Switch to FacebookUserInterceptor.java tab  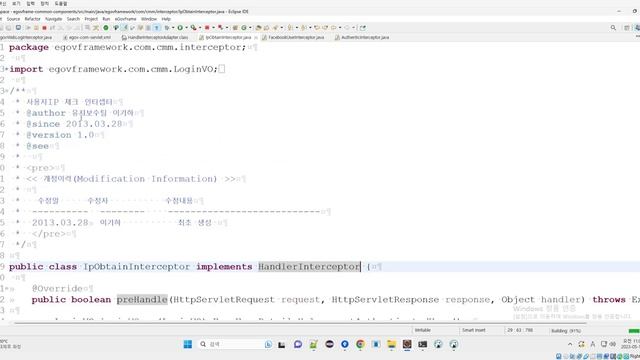293,37
